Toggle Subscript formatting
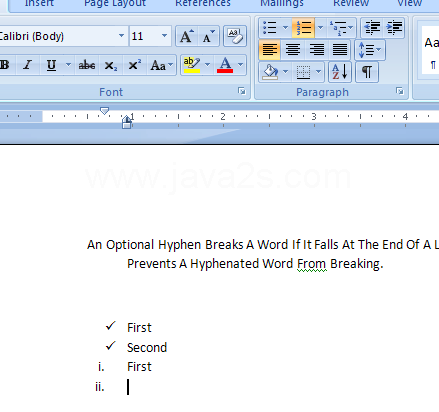Screen dimensions: 439x412 point(111,65)
